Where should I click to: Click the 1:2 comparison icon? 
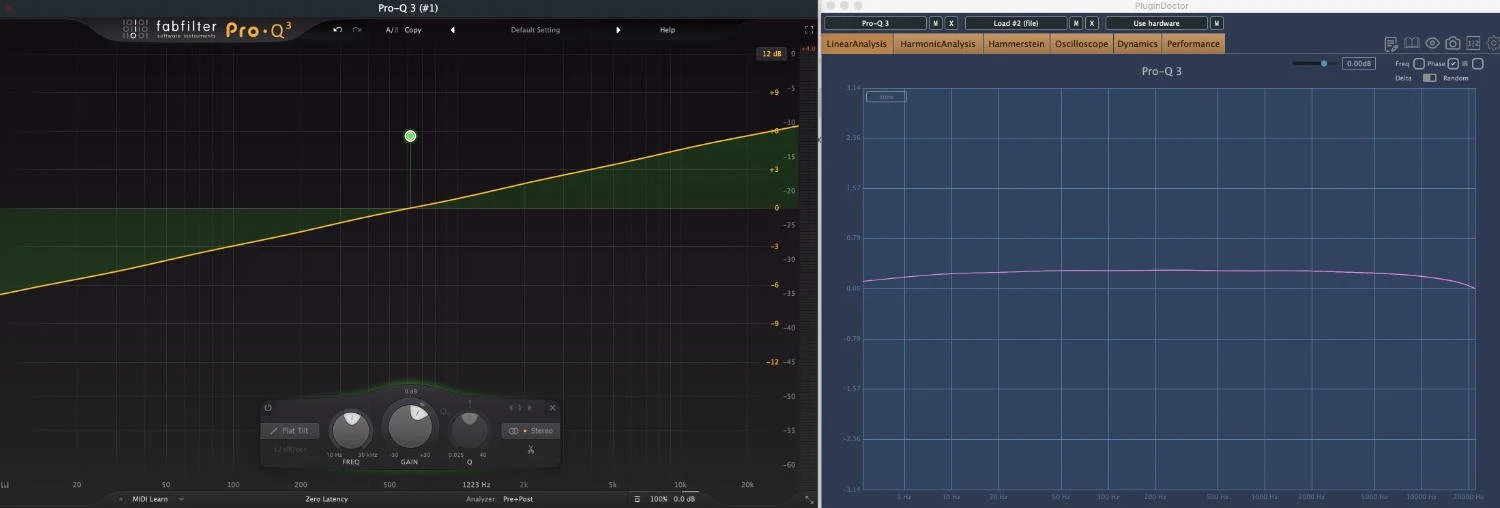click(1473, 43)
